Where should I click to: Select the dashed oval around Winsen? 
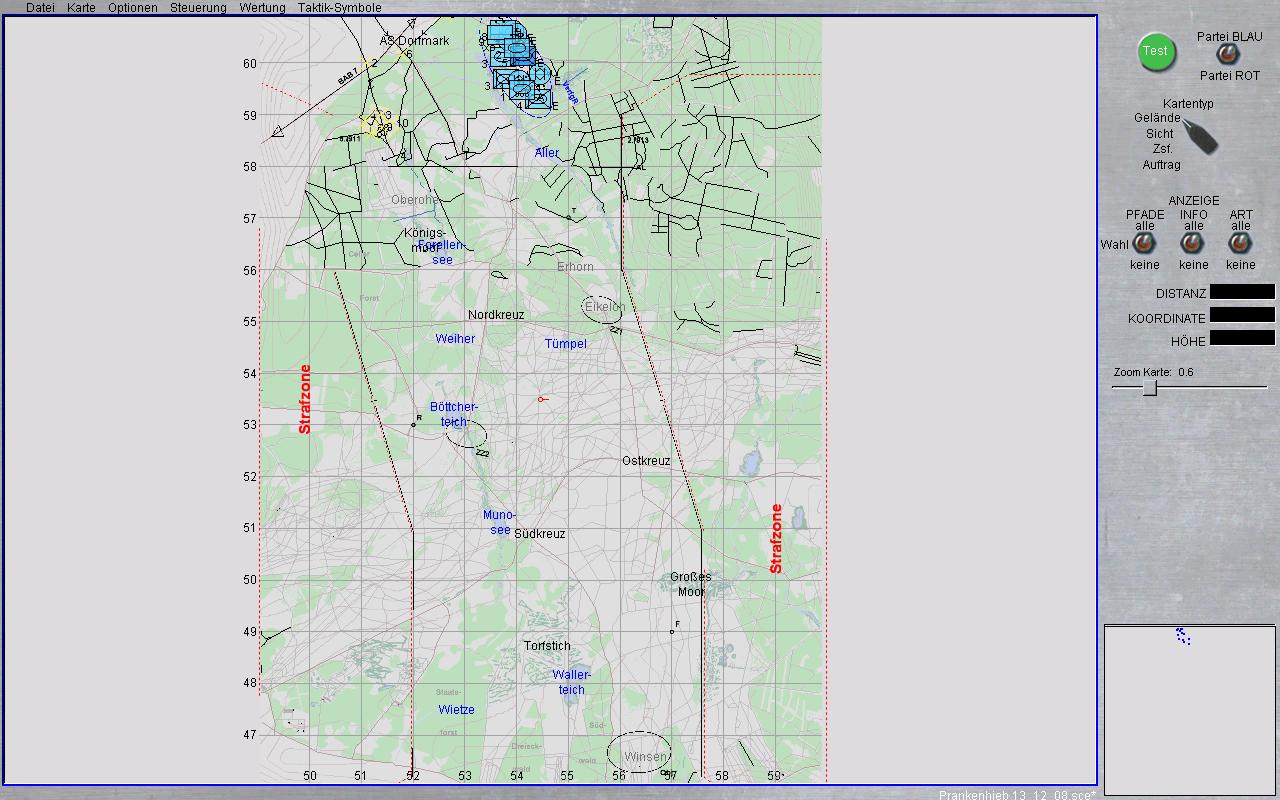pyautogui.click(x=639, y=752)
